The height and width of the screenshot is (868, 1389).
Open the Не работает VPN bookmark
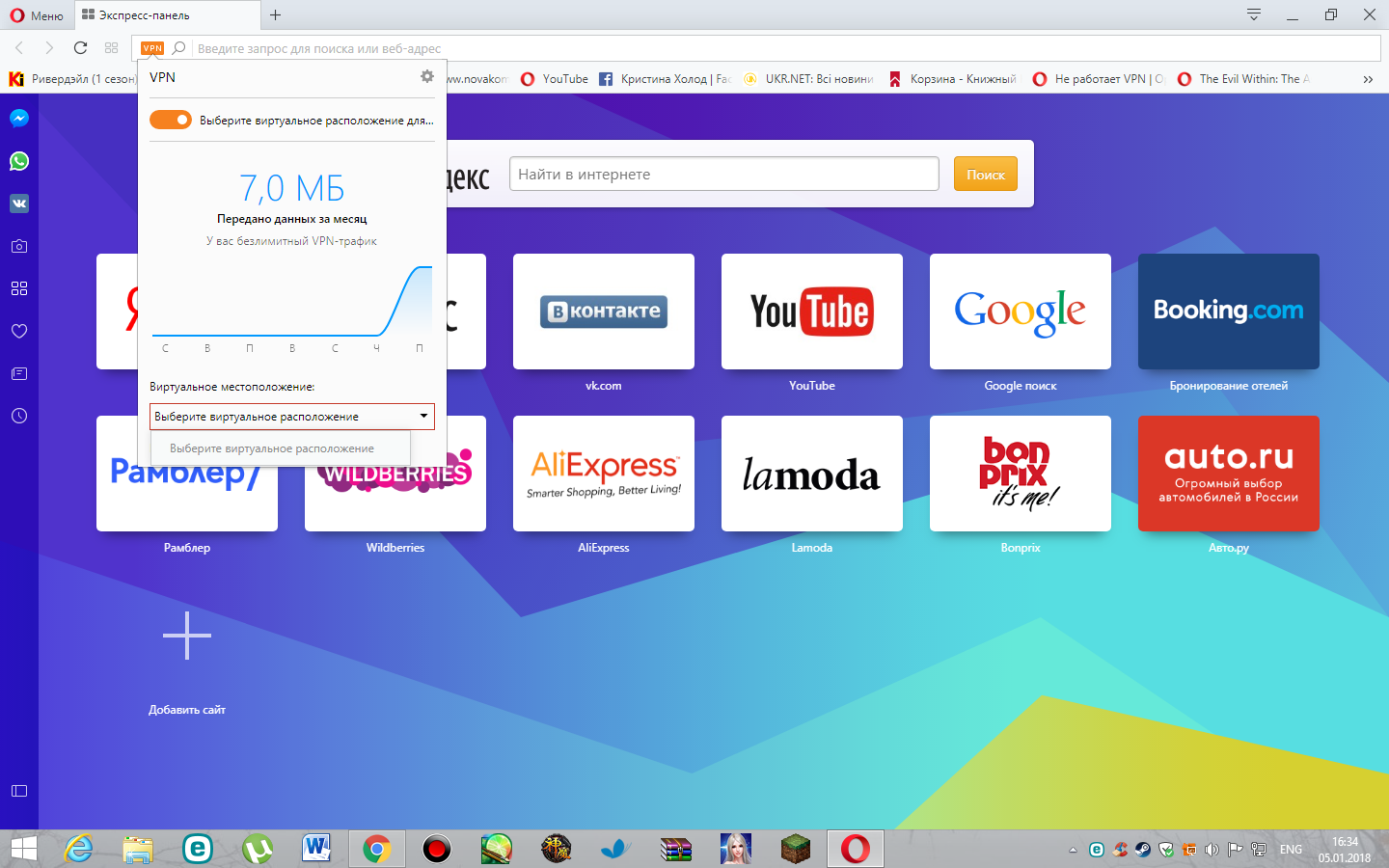coord(1099,79)
